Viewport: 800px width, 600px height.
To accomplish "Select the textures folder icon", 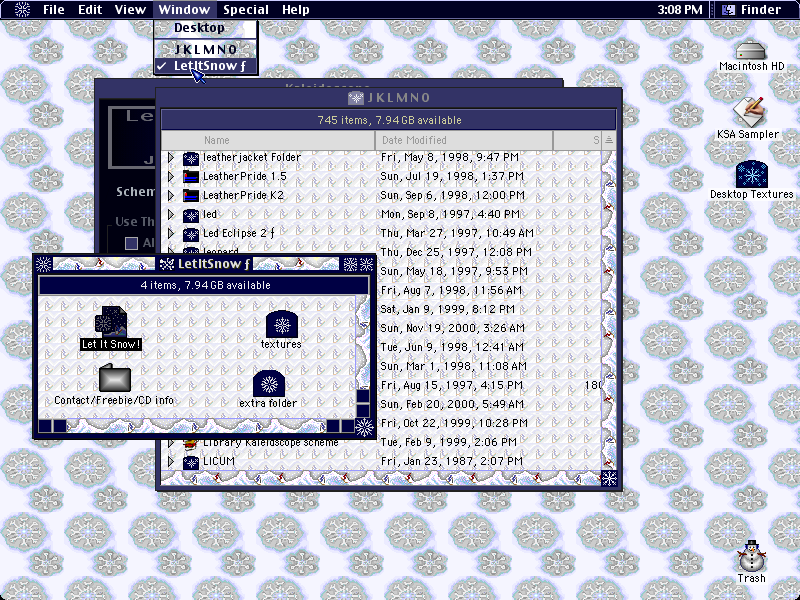I will click(282, 324).
